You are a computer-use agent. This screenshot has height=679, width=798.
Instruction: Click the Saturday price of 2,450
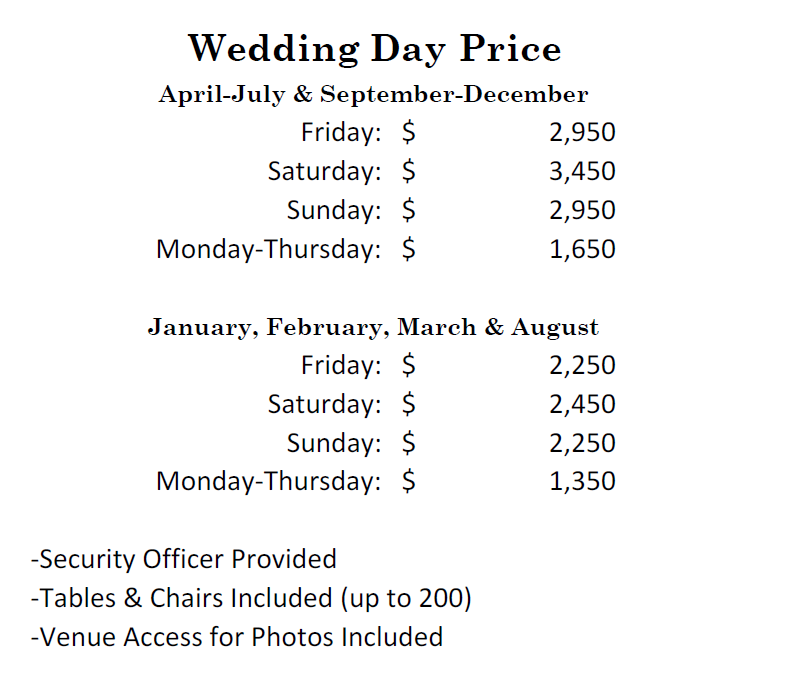(582, 404)
